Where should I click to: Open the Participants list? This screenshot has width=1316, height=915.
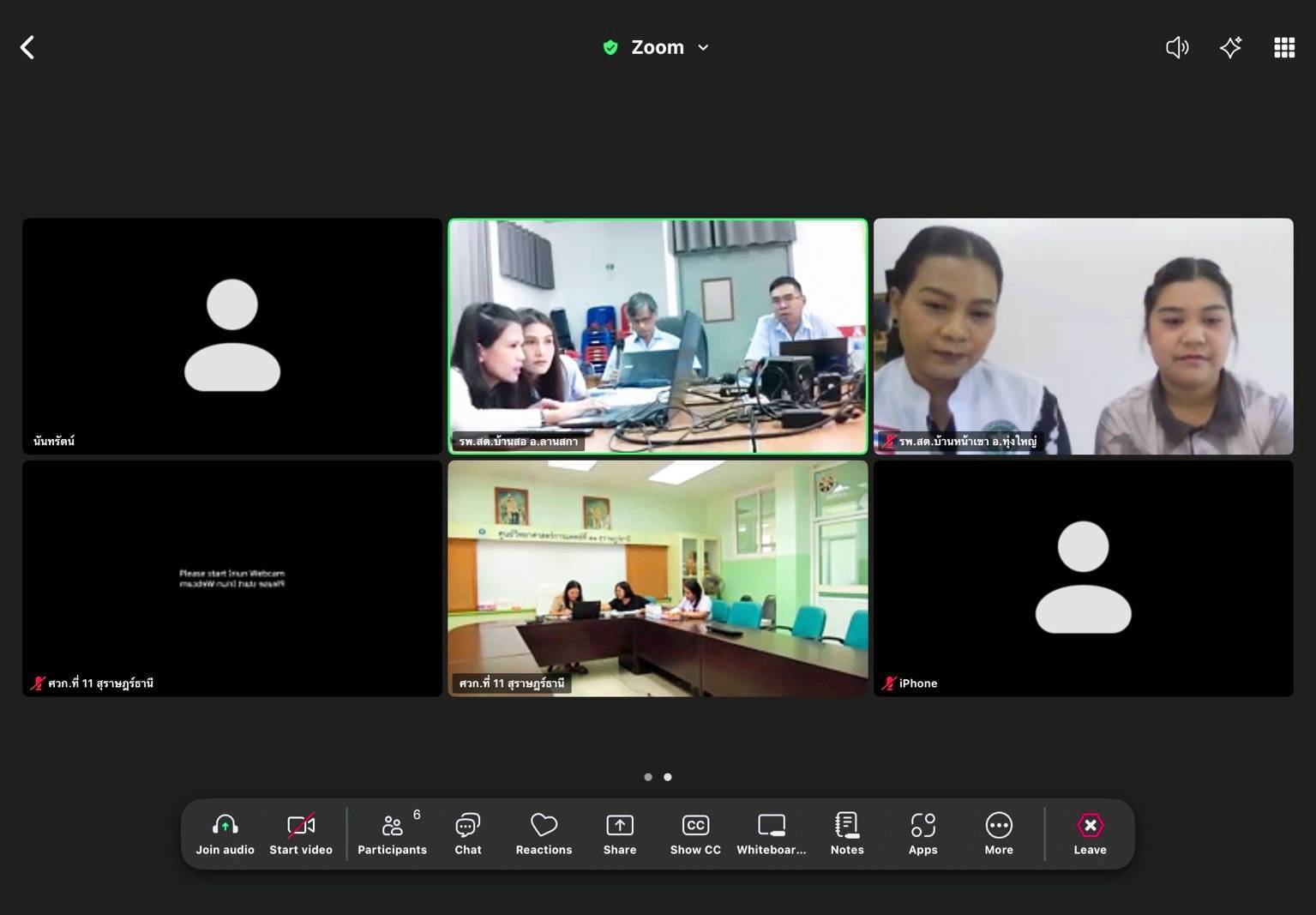[x=392, y=834]
